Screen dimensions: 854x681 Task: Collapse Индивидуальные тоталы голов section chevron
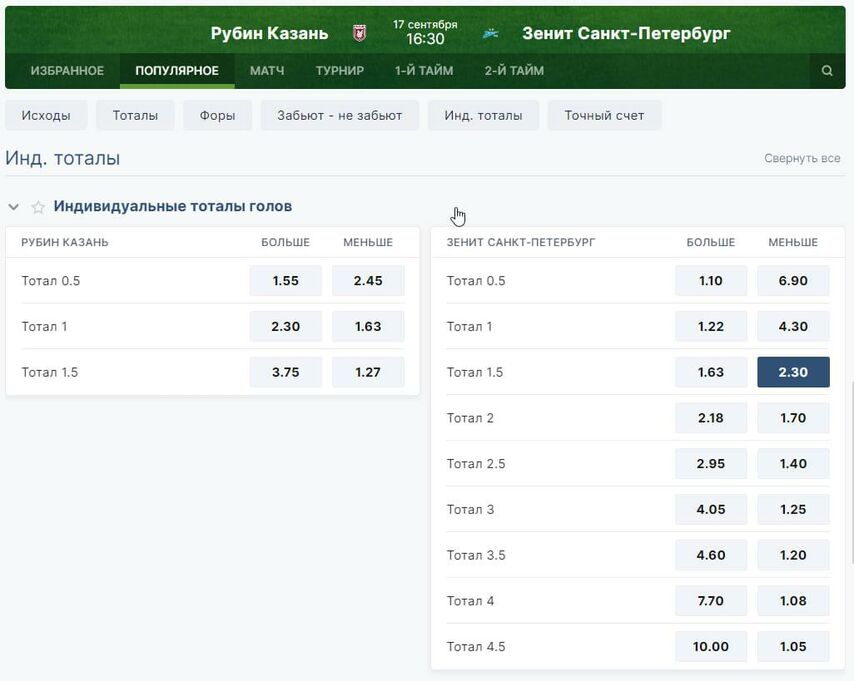coord(14,207)
